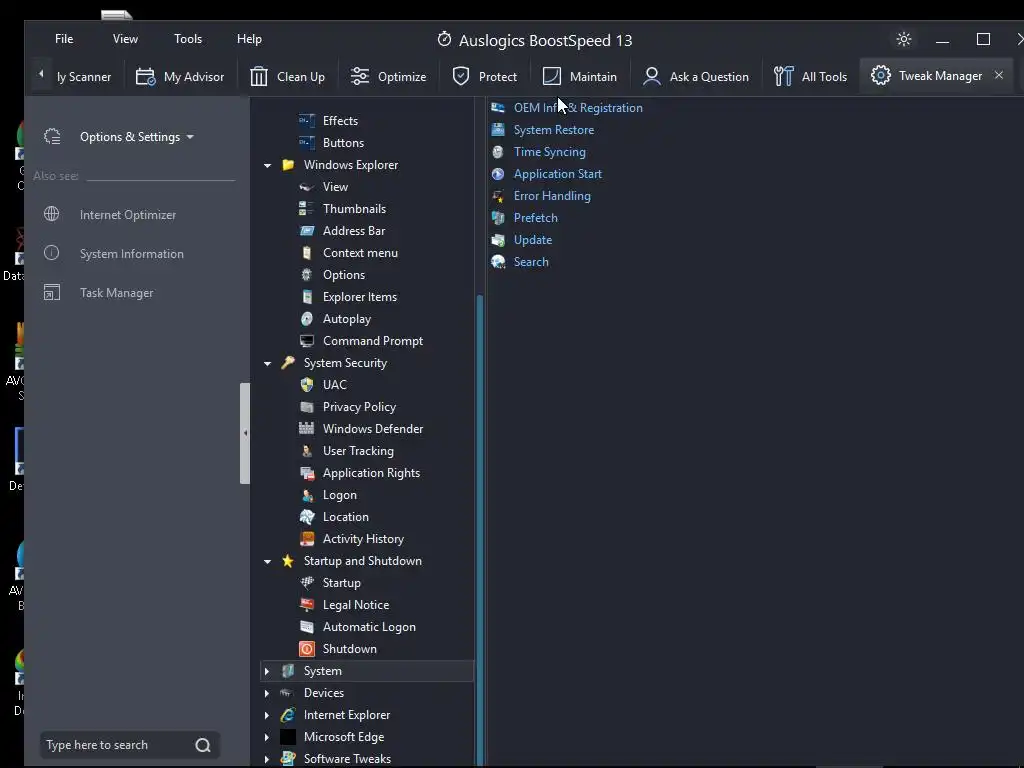
Task: Switch to the Clean Up tab
Action: [287, 76]
